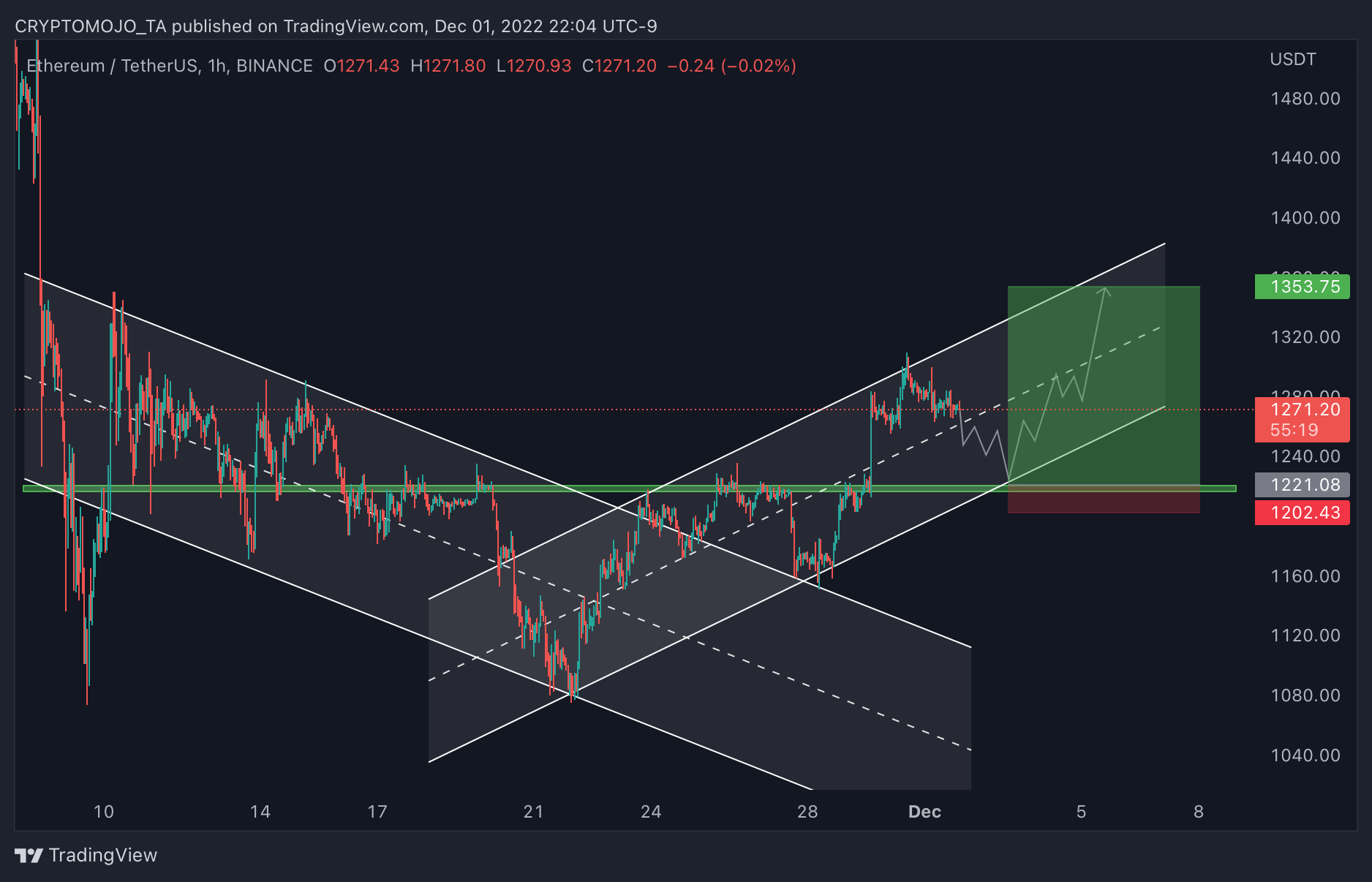The width and height of the screenshot is (1372, 882).
Task: Click the low value L1270.93
Action: (x=534, y=66)
